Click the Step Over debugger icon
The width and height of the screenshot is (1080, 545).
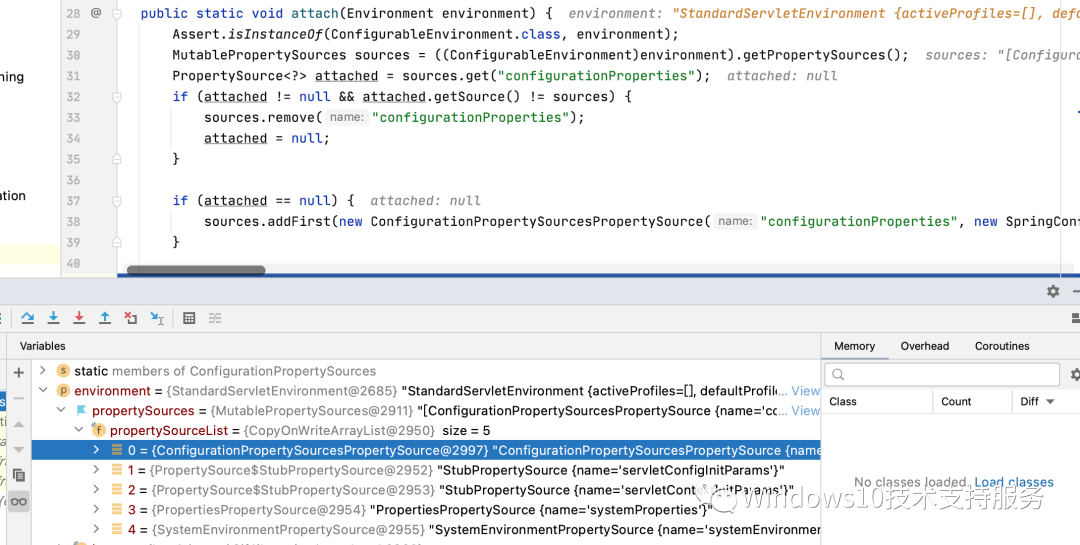(x=28, y=318)
